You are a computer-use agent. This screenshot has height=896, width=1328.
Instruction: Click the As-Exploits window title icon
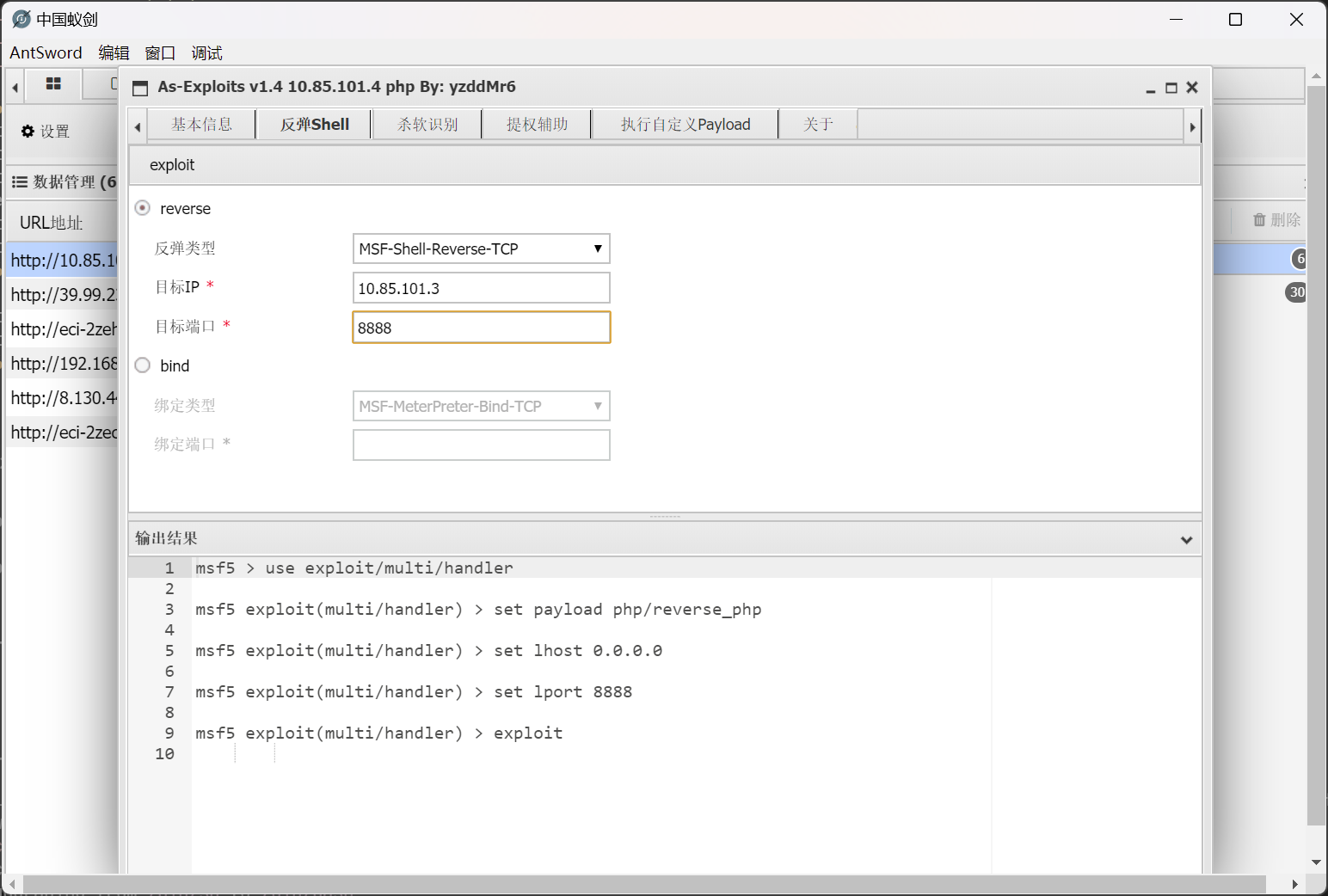click(140, 88)
